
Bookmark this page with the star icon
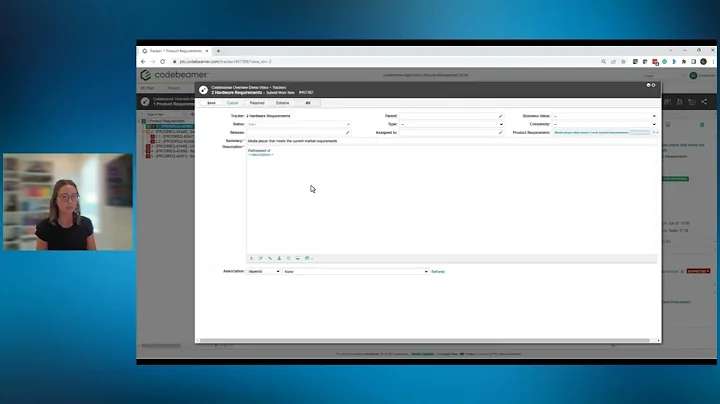623,62
